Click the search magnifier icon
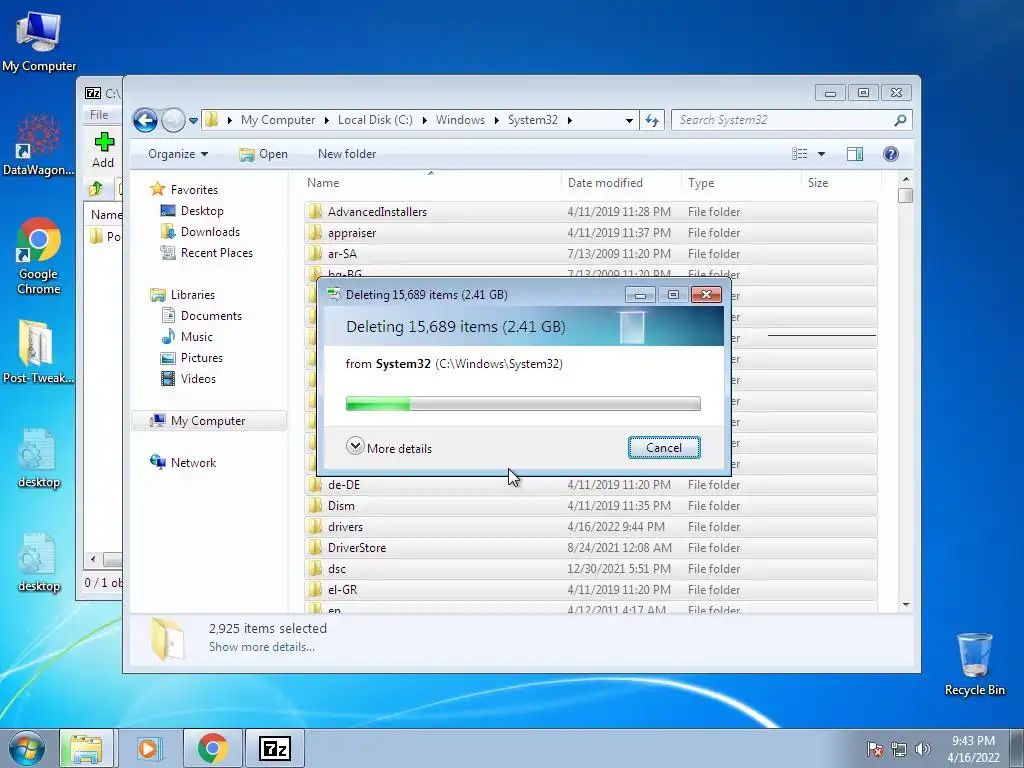Screen dimensions: 1024x768 click(900, 120)
